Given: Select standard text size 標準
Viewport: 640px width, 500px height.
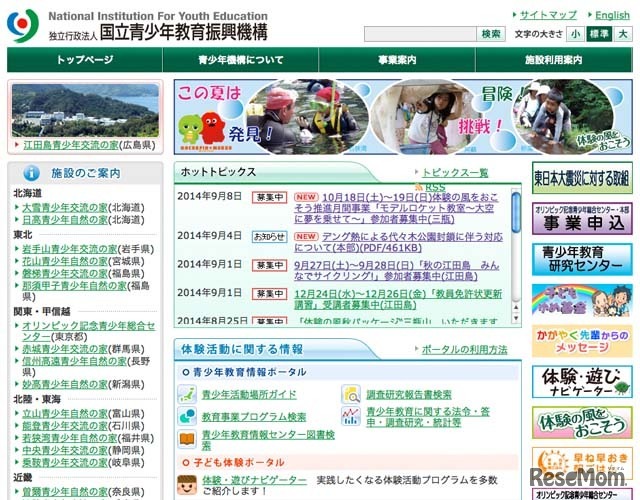Looking at the screenshot, I should 599,34.
